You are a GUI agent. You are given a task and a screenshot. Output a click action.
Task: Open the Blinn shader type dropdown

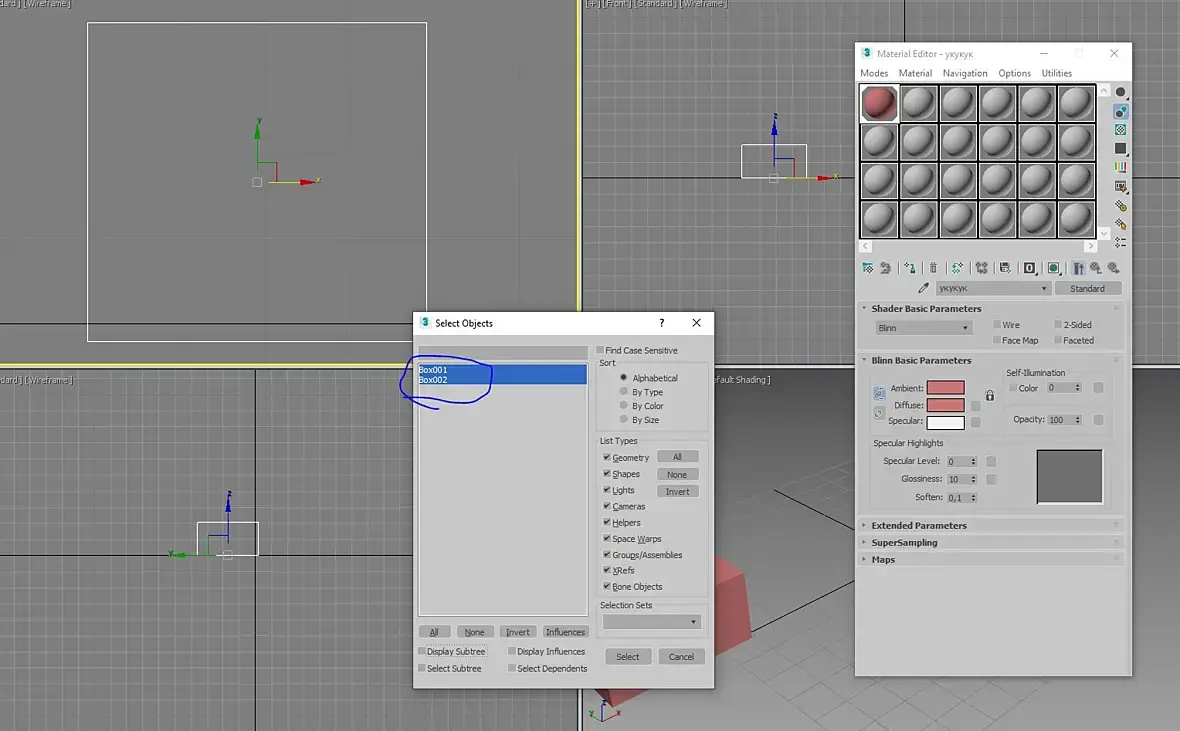point(924,328)
